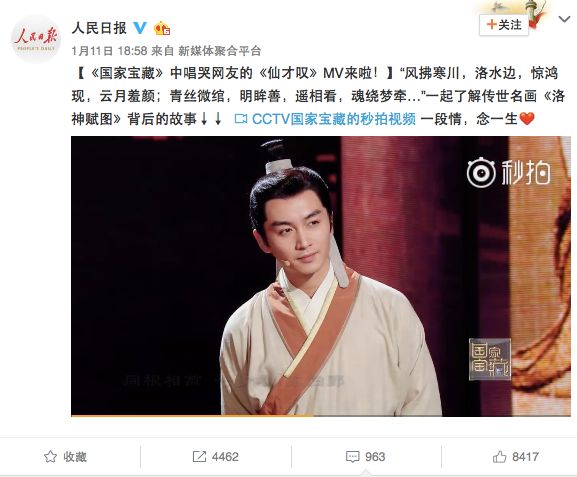The image size is (577, 477).
Task: Seek along the orange video progress bar
Action: tap(321, 416)
